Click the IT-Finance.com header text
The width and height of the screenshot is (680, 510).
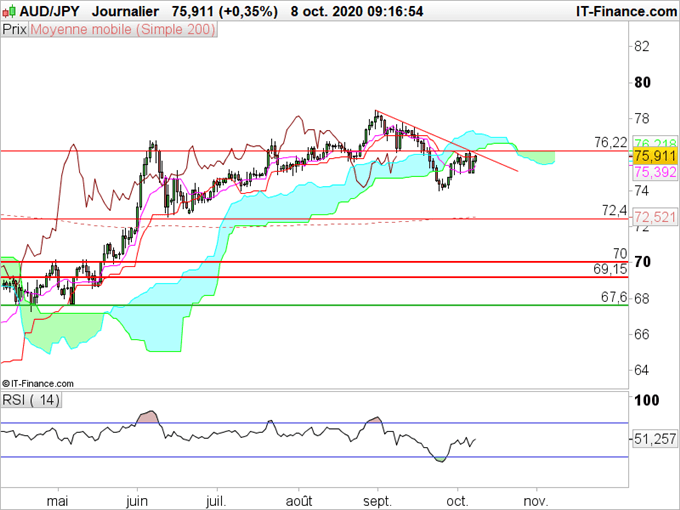pos(626,11)
